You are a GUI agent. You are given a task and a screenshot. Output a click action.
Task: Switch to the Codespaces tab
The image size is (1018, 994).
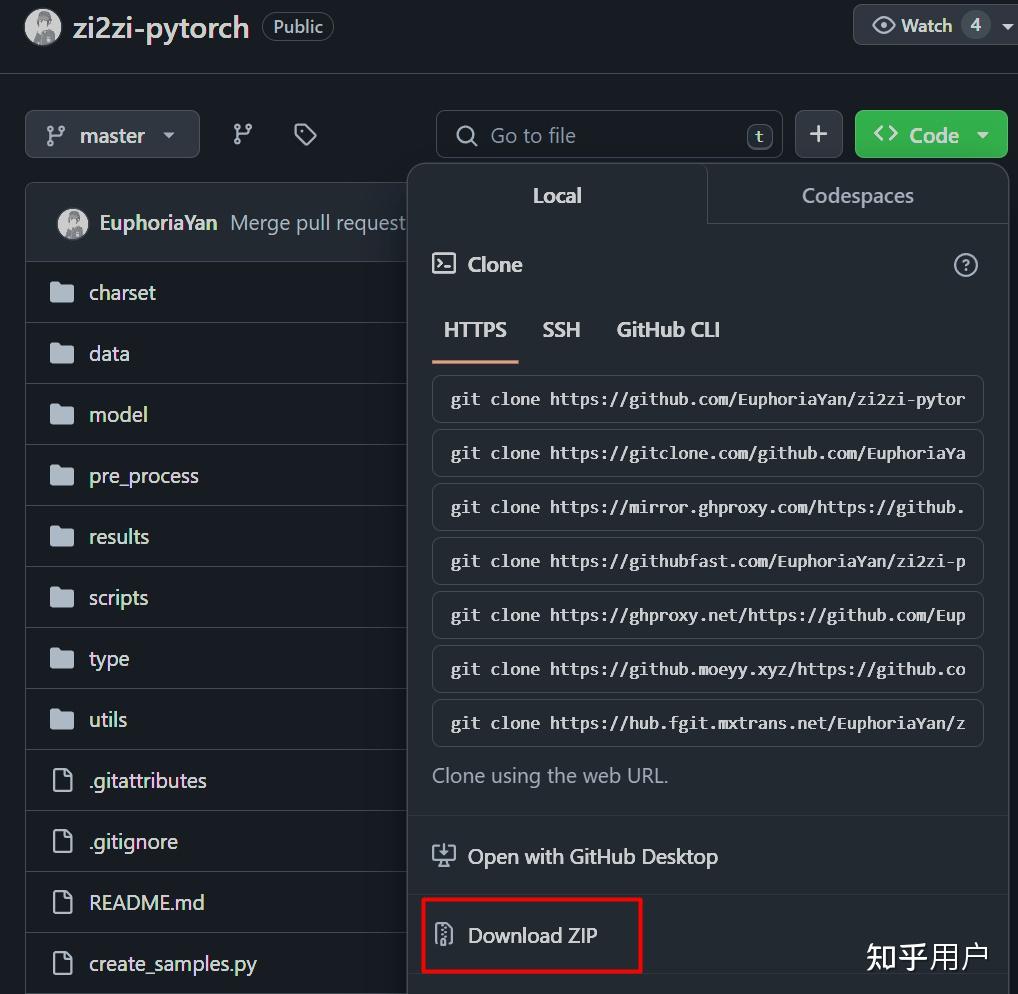(x=856, y=195)
